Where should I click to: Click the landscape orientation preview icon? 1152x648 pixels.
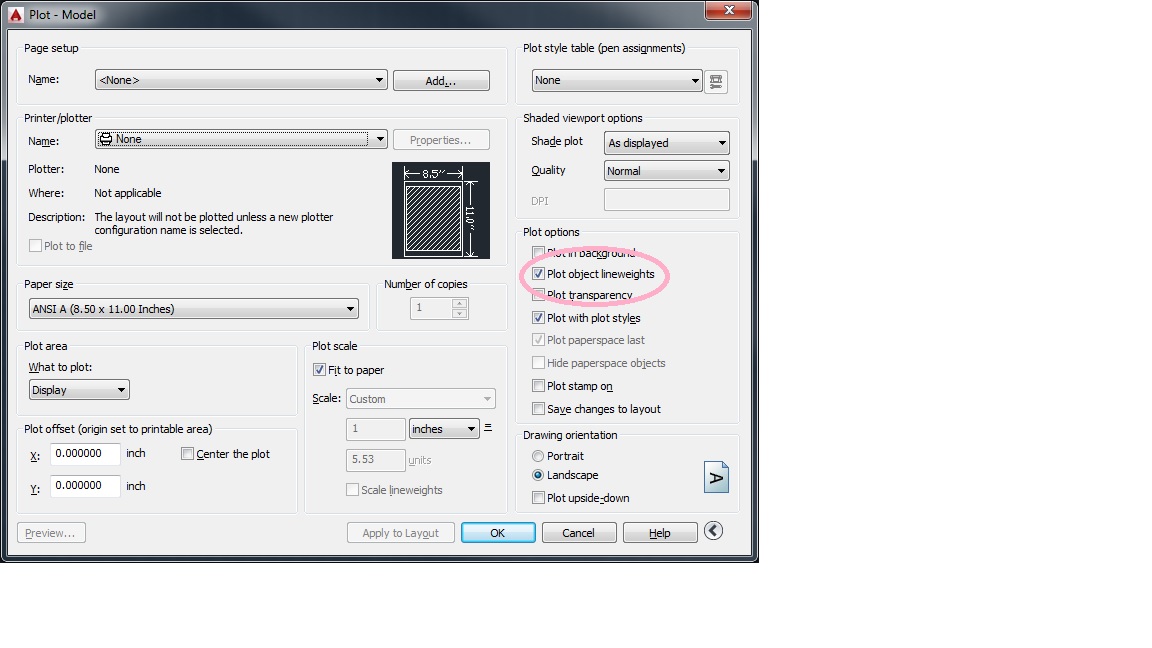(716, 478)
